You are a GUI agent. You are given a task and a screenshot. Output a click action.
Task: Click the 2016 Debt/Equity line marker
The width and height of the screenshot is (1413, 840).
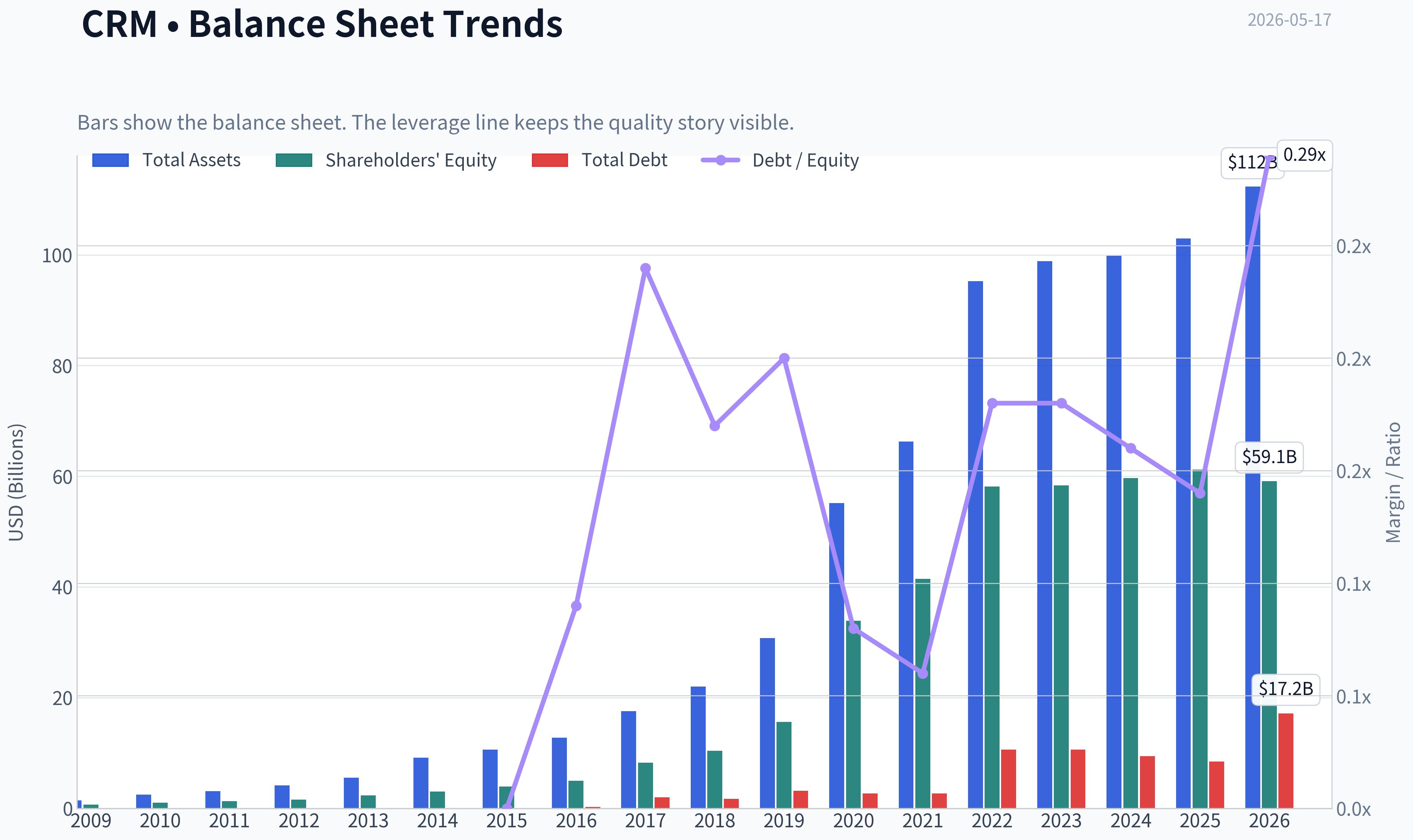[x=576, y=606]
